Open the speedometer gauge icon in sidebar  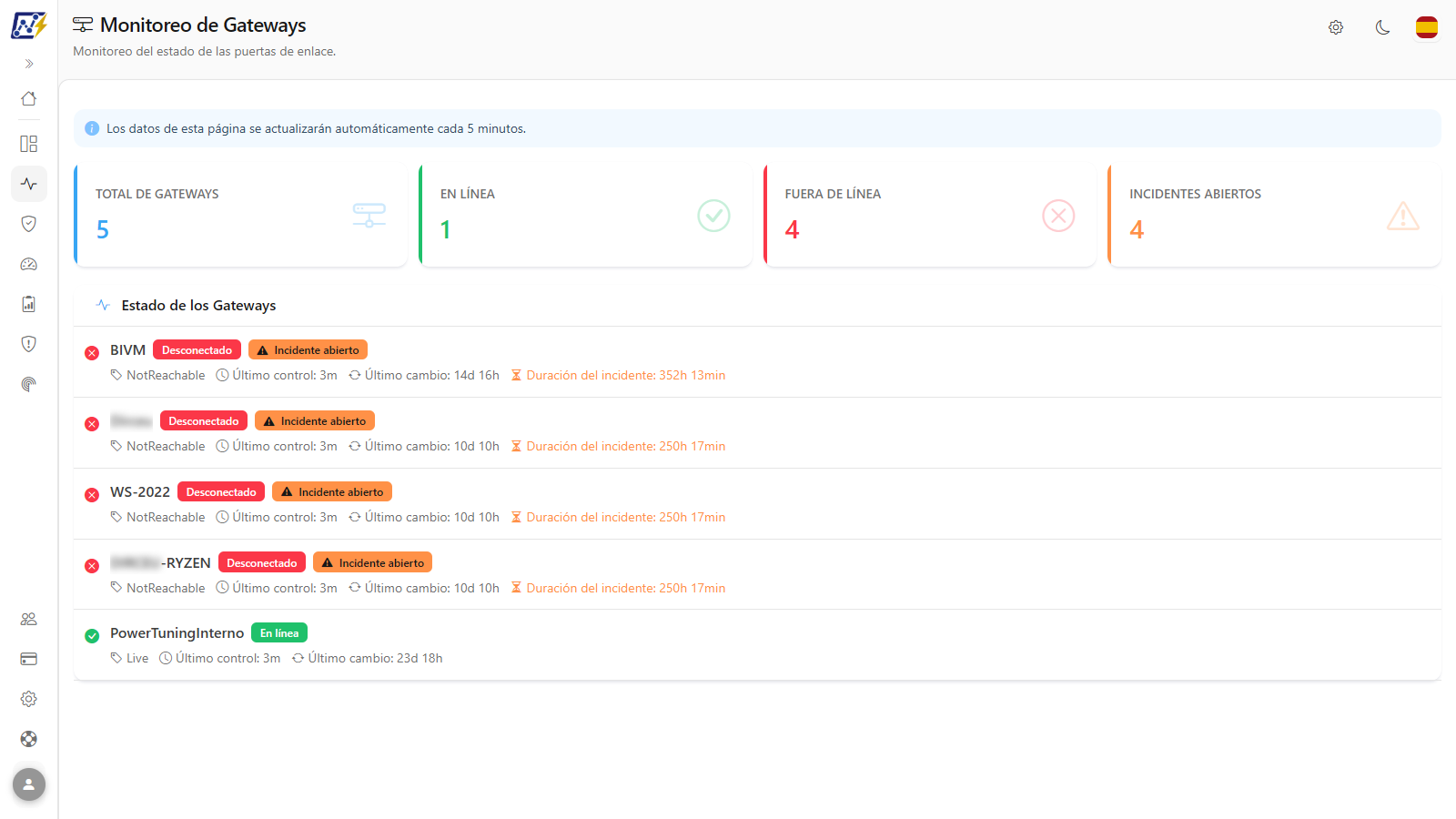tap(29, 264)
